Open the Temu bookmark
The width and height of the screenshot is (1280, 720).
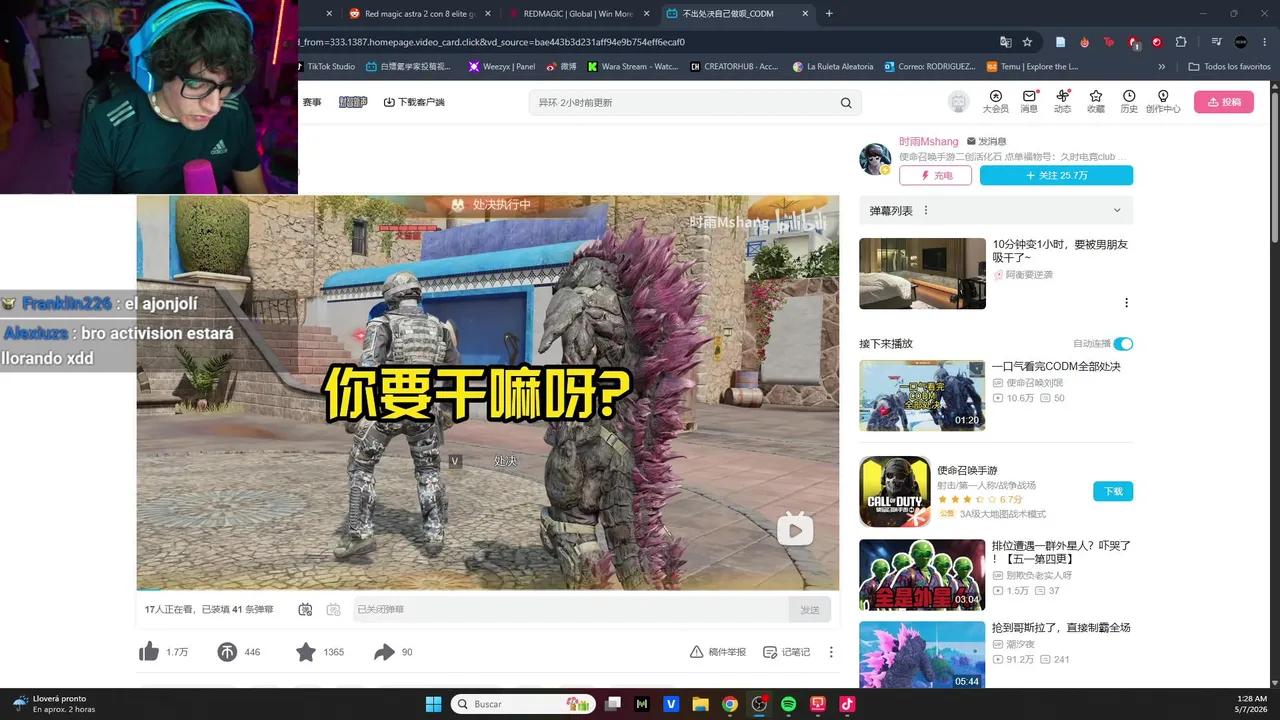1033,67
